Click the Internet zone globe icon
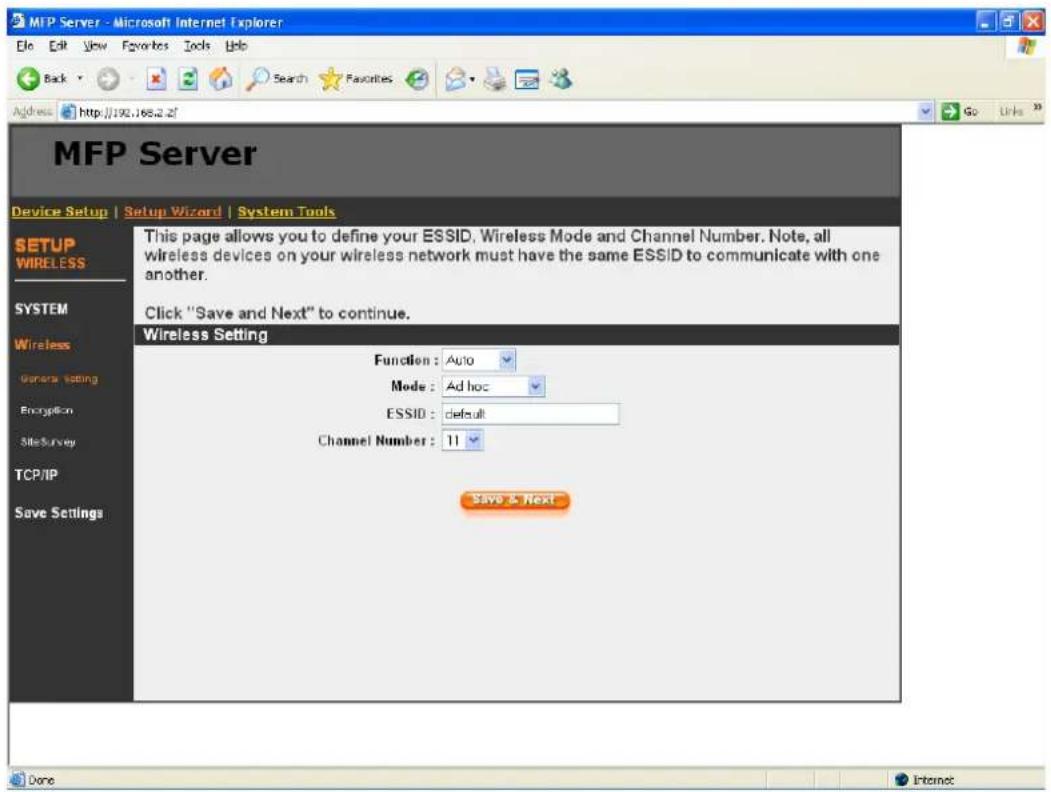 902,779
